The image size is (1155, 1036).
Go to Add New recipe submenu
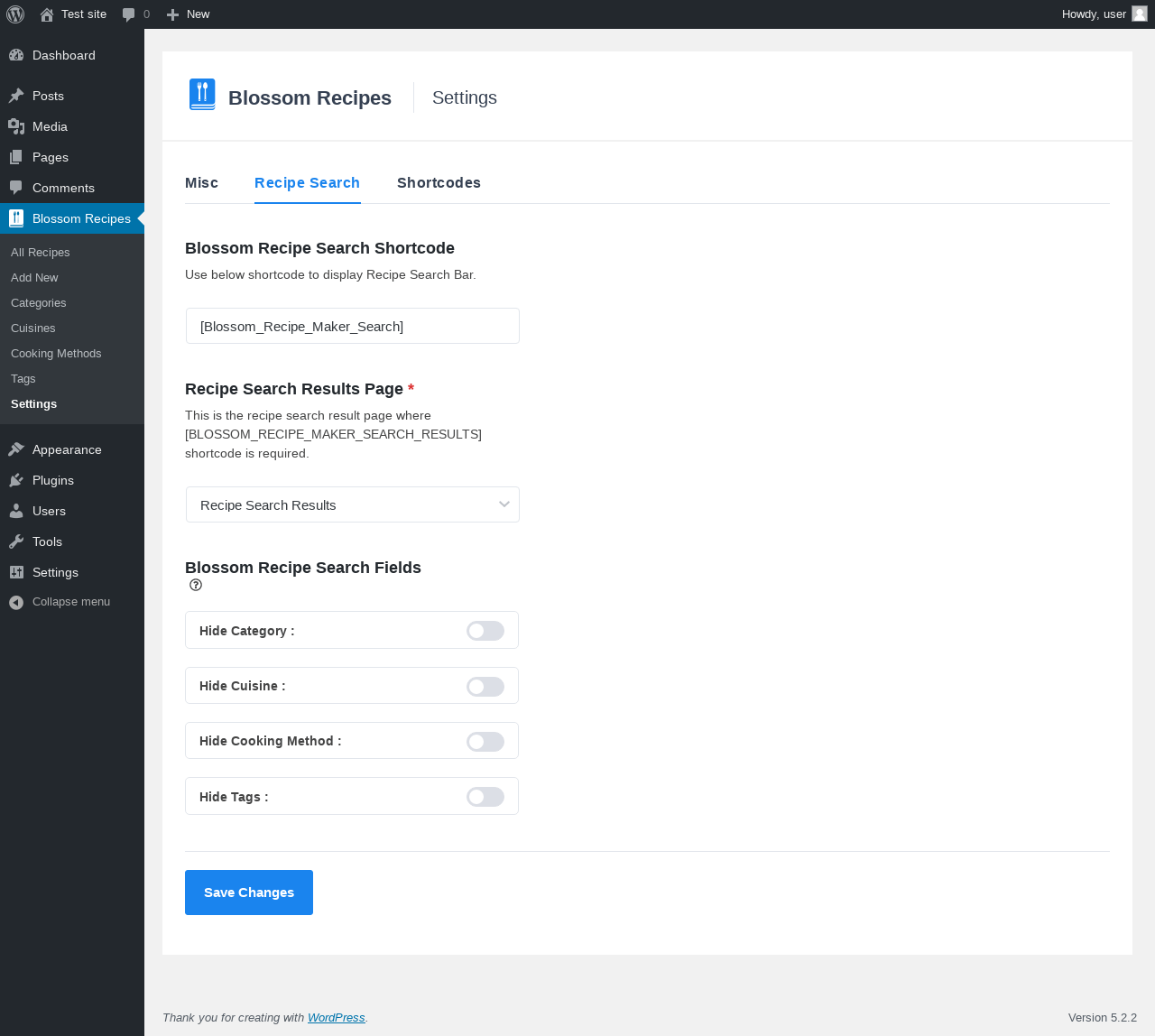pyautogui.click(x=34, y=278)
